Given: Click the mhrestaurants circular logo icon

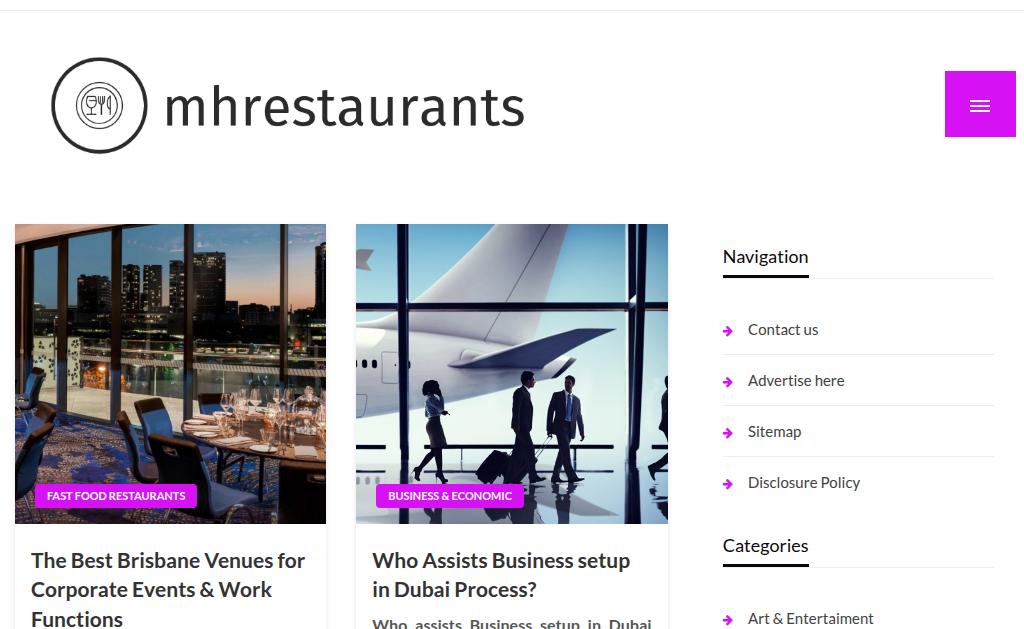Looking at the screenshot, I should (99, 105).
